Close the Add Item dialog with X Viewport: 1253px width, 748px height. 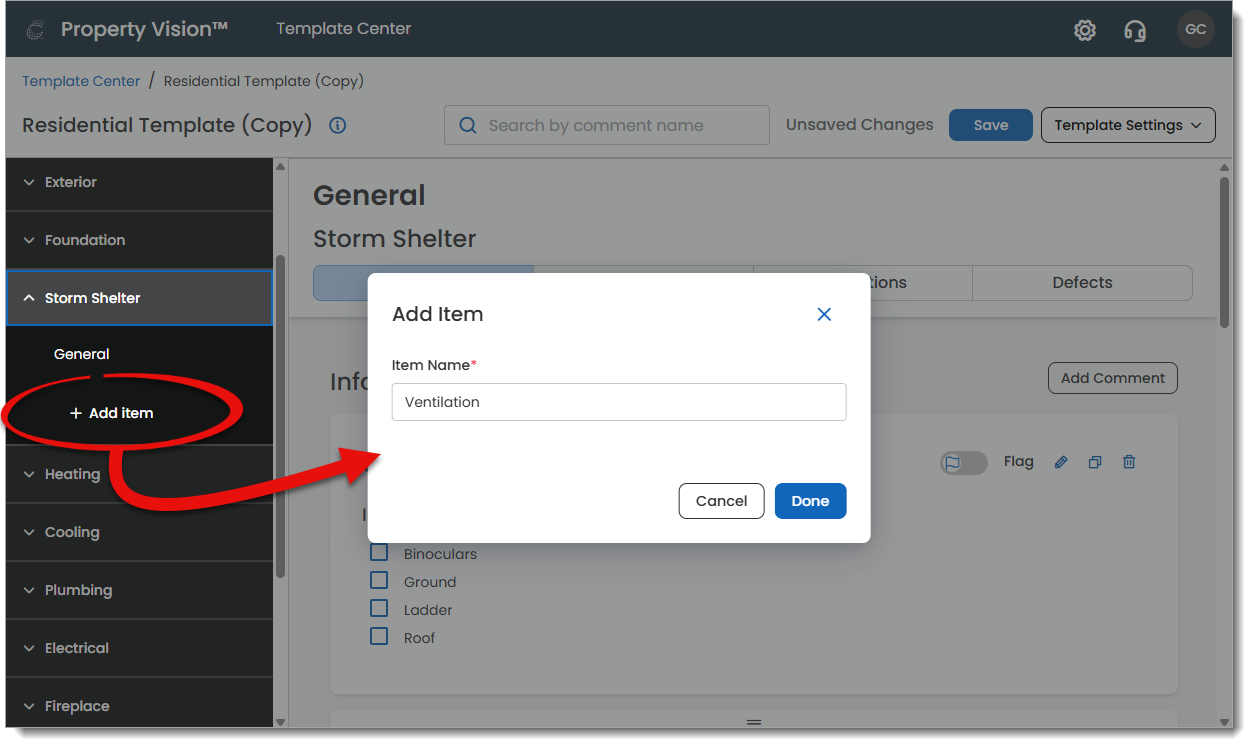tap(824, 314)
